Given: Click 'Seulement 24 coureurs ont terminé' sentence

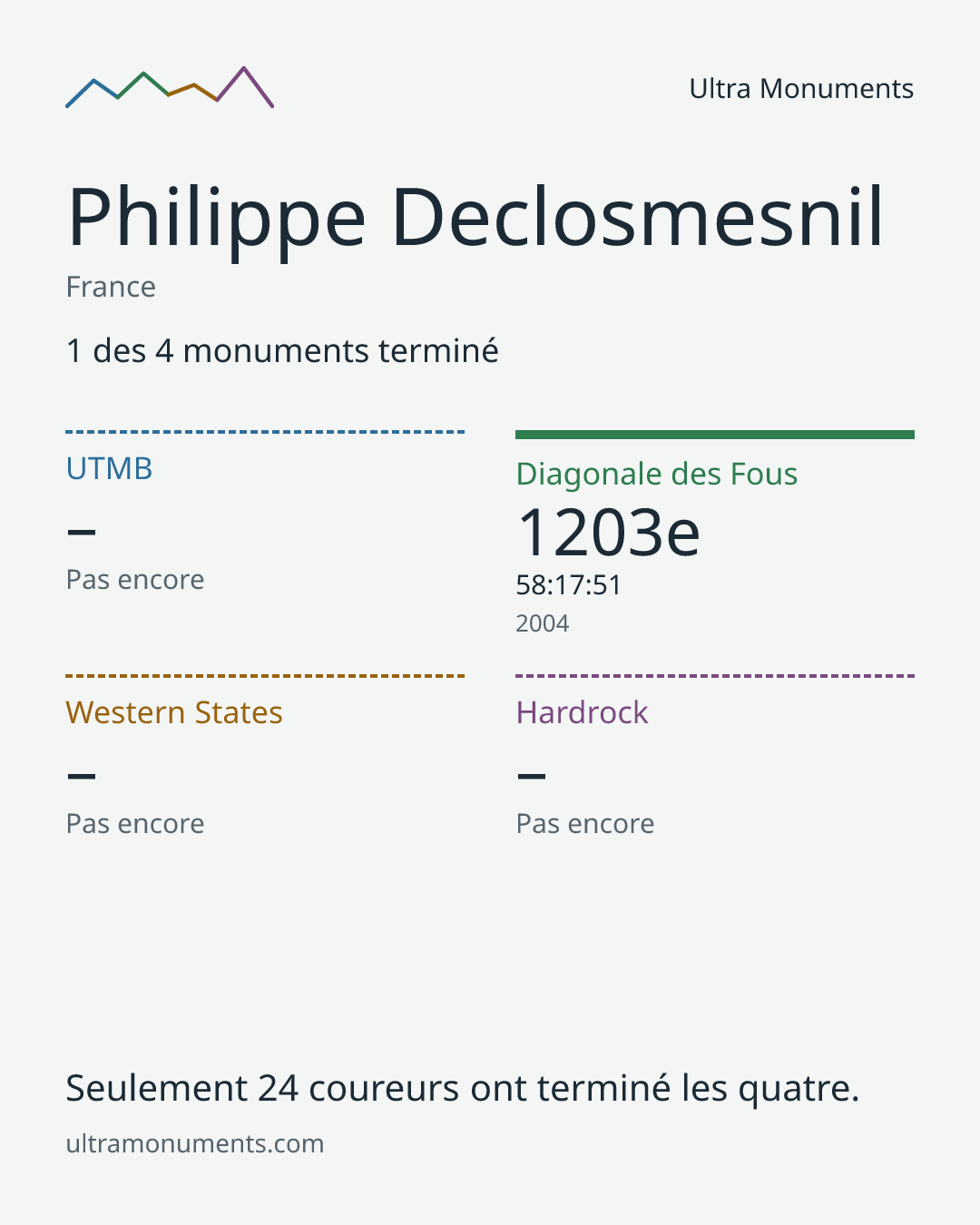Looking at the screenshot, I should tap(463, 1088).
